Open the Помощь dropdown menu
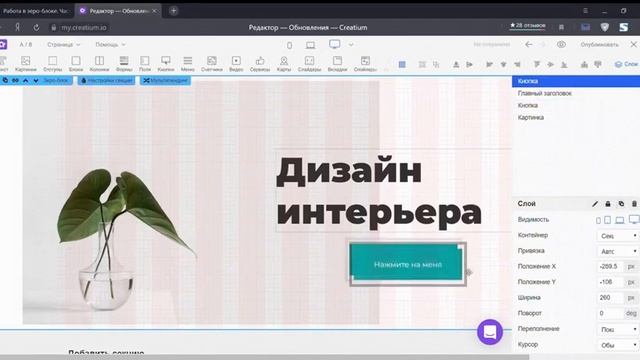The height and width of the screenshot is (360, 640). 111,44
